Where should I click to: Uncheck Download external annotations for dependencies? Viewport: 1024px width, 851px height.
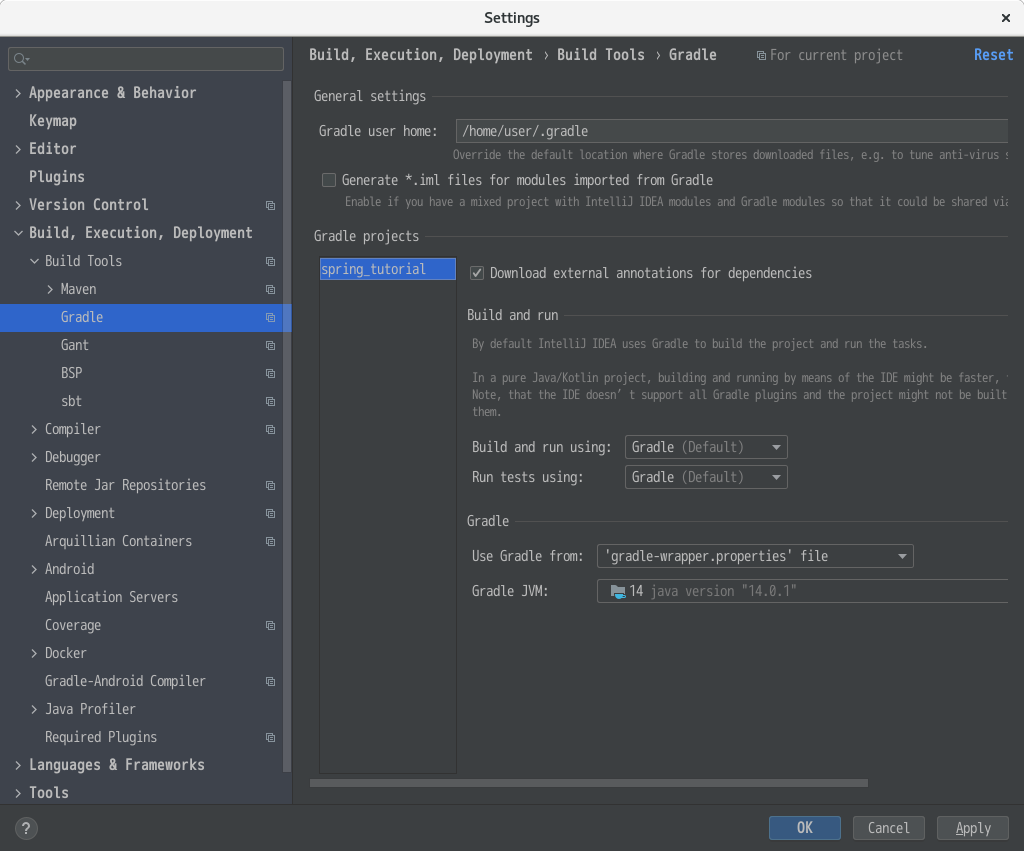477,273
